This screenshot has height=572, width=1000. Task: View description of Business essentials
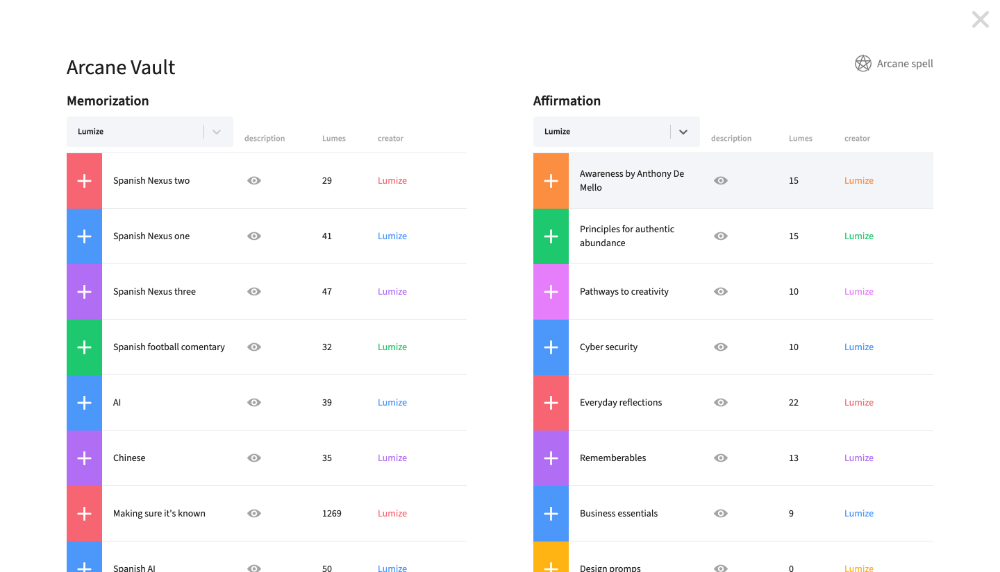[x=721, y=513]
